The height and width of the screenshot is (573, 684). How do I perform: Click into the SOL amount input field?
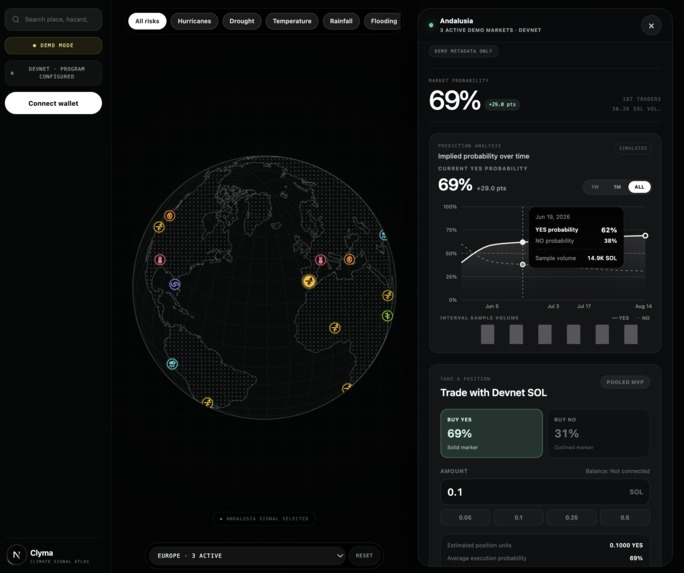click(545, 492)
